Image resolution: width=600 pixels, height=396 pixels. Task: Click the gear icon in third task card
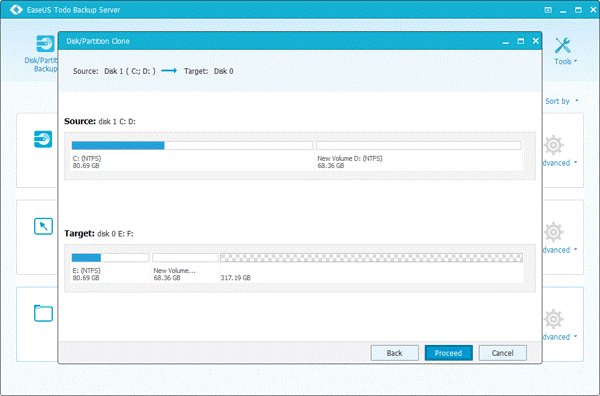click(554, 319)
